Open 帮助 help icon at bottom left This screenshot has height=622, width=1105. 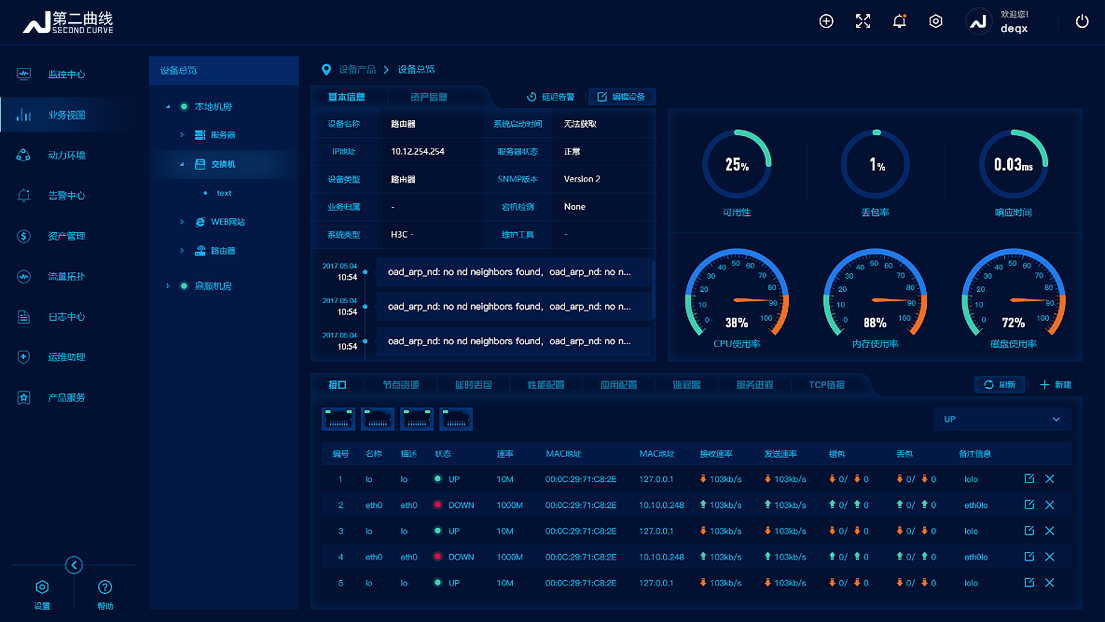pos(105,588)
